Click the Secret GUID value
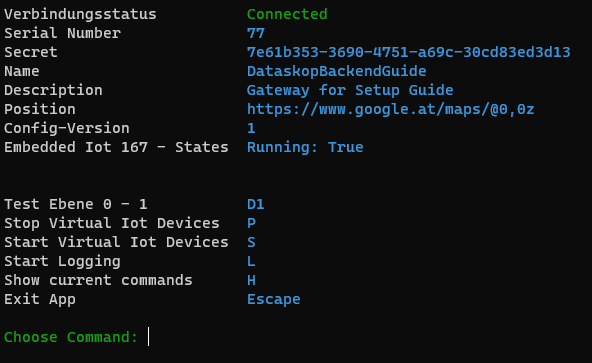This screenshot has width=592, height=363. 409,52
